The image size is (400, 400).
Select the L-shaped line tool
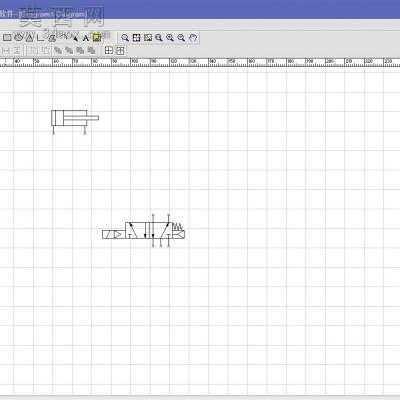[40, 38]
